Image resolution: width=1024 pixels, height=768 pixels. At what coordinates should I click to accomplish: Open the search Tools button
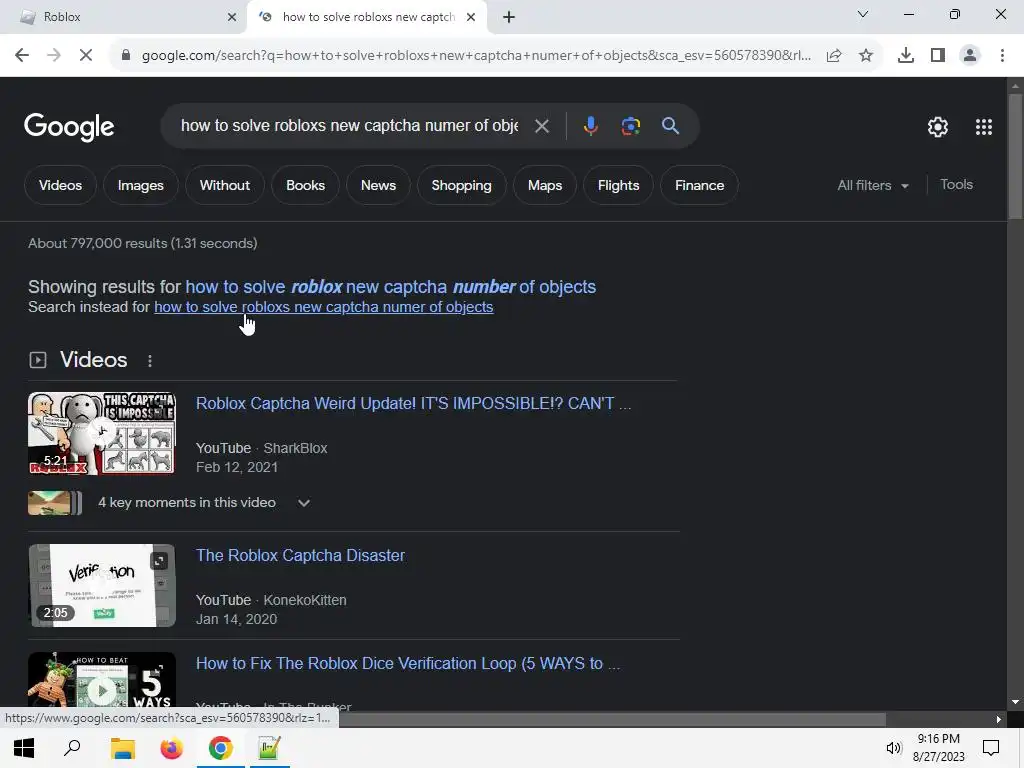(956, 185)
